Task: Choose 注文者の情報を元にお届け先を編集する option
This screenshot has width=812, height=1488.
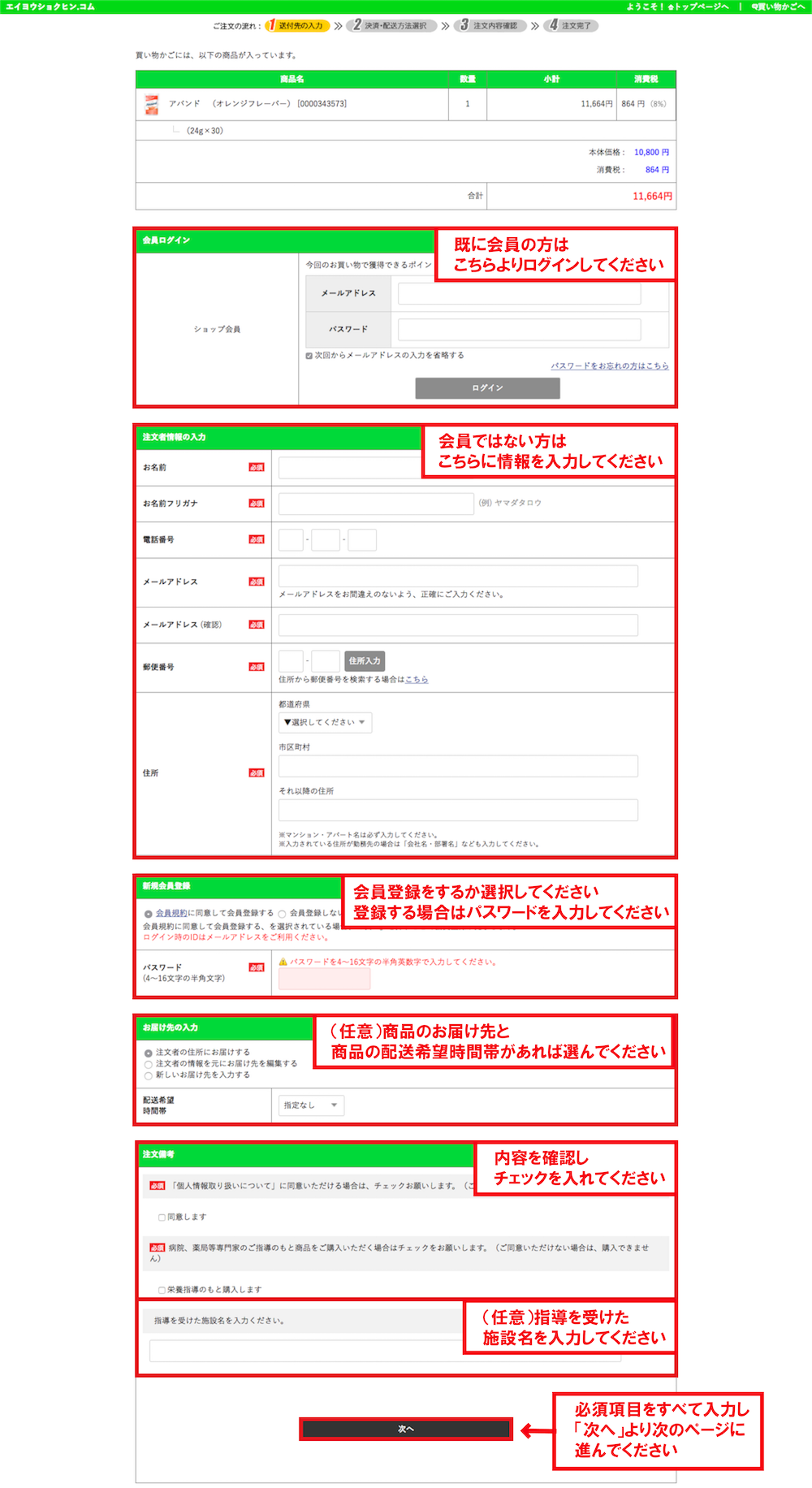Action: 149,1064
